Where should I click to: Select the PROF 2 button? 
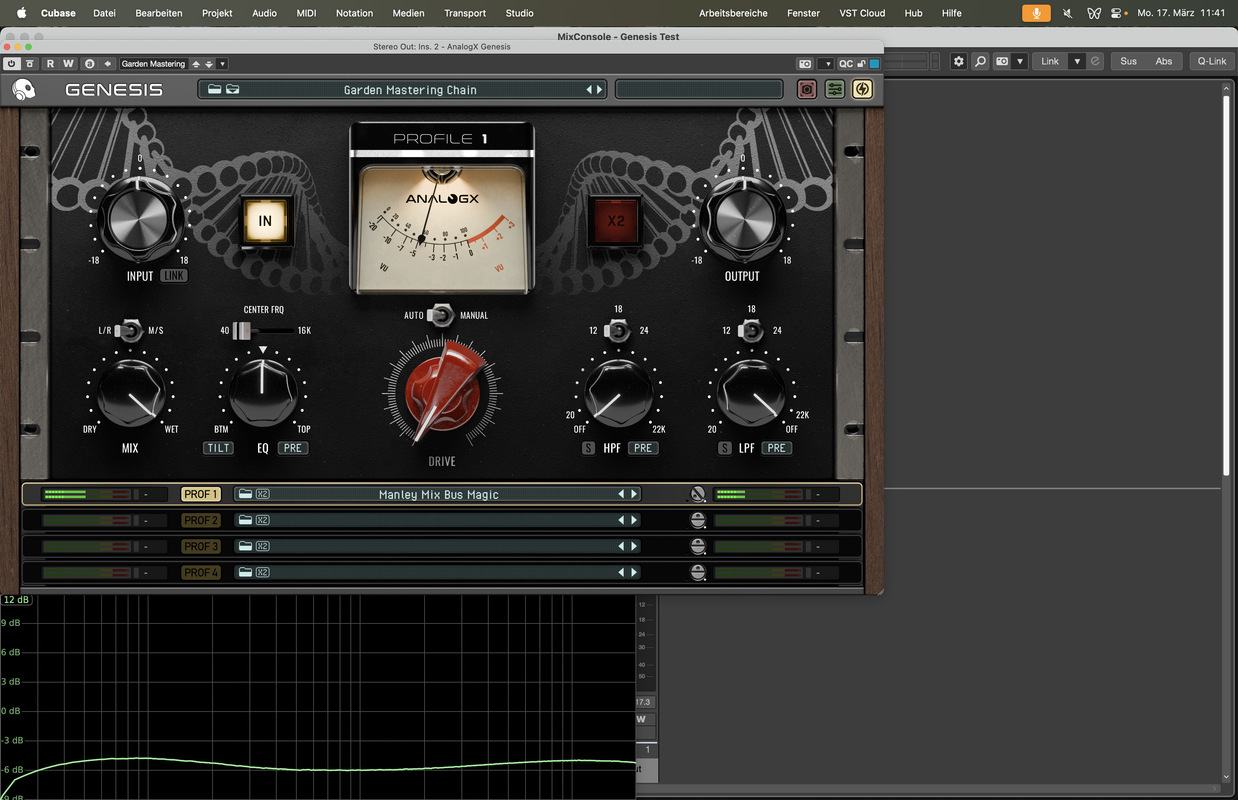[200, 520]
